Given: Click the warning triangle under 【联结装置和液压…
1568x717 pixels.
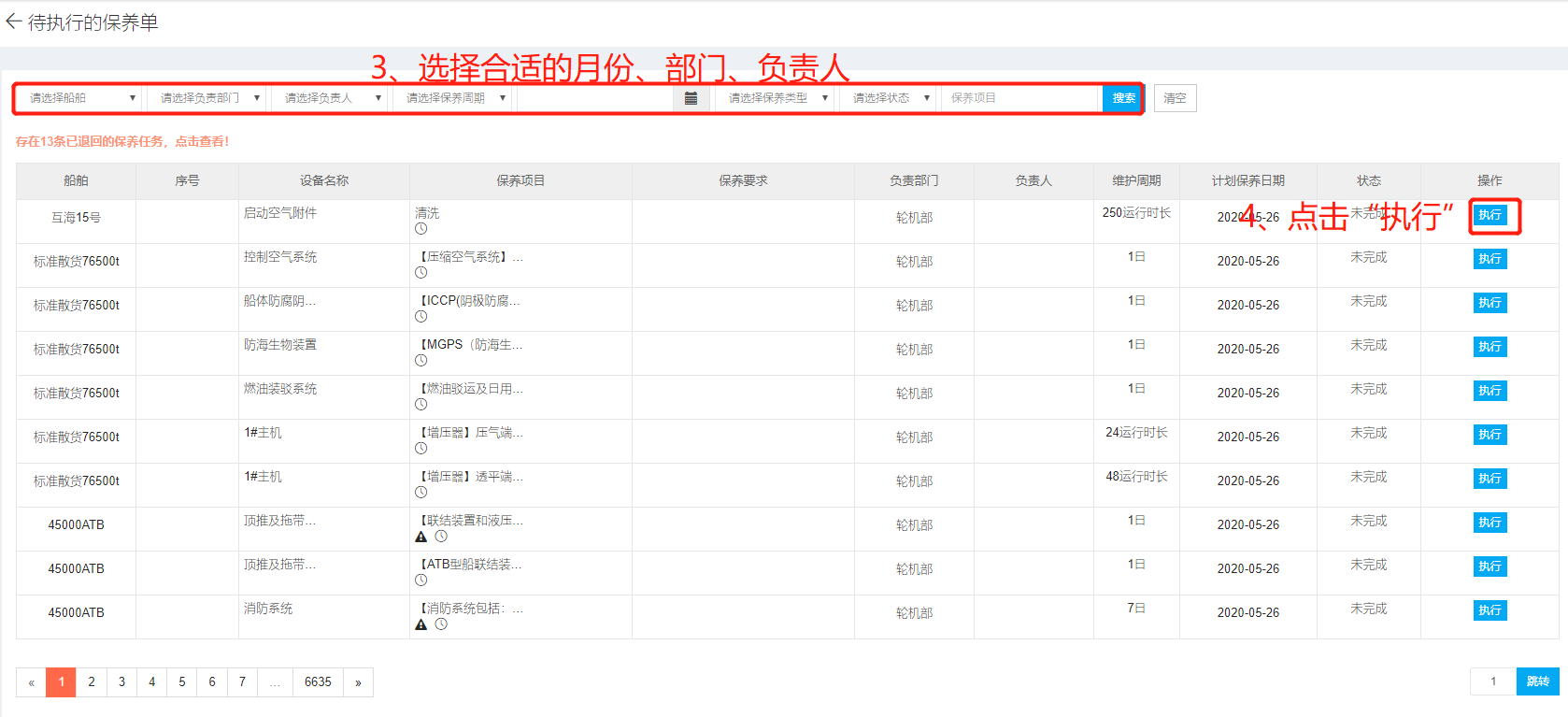Looking at the screenshot, I should 421,537.
